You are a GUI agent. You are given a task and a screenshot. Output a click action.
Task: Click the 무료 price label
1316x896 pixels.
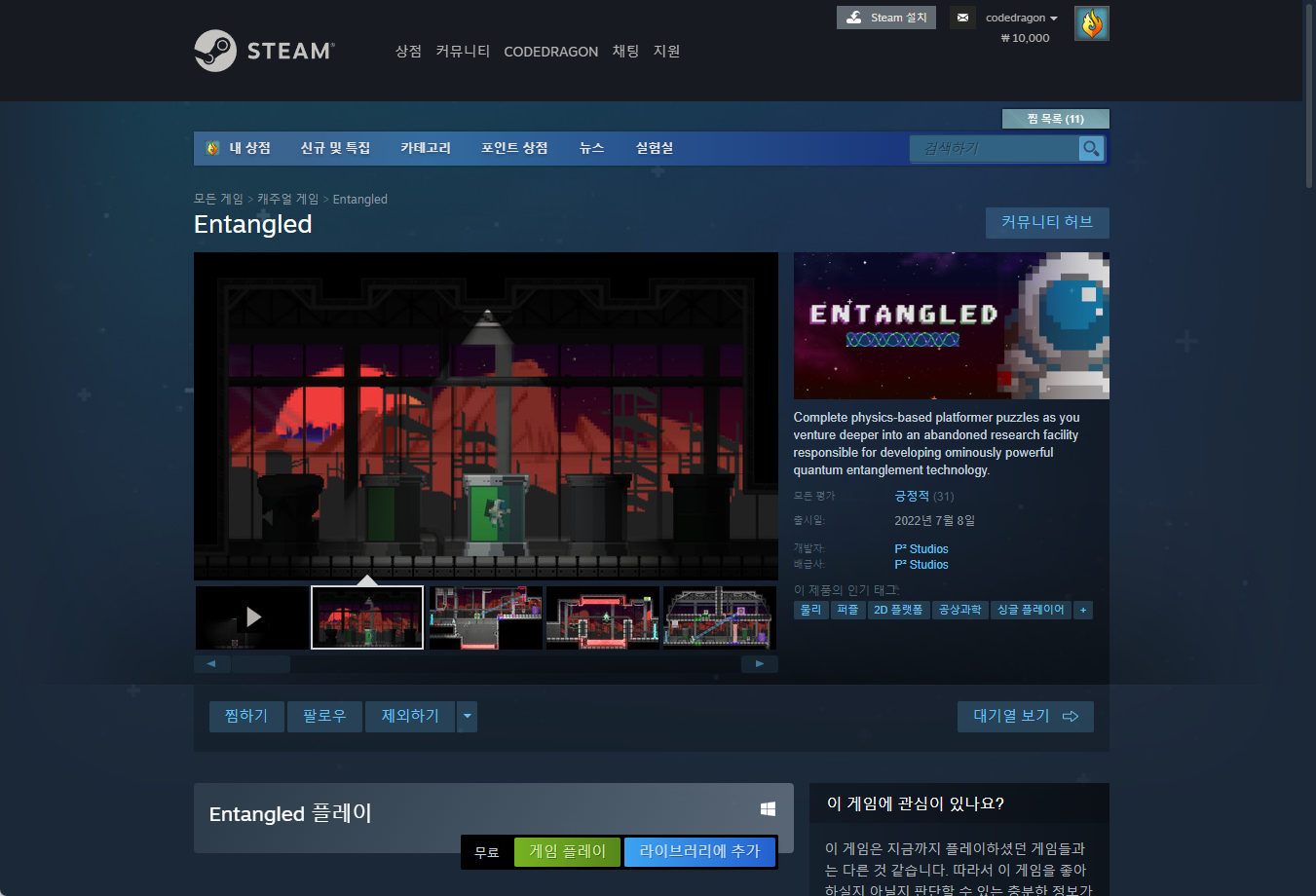(487, 853)
